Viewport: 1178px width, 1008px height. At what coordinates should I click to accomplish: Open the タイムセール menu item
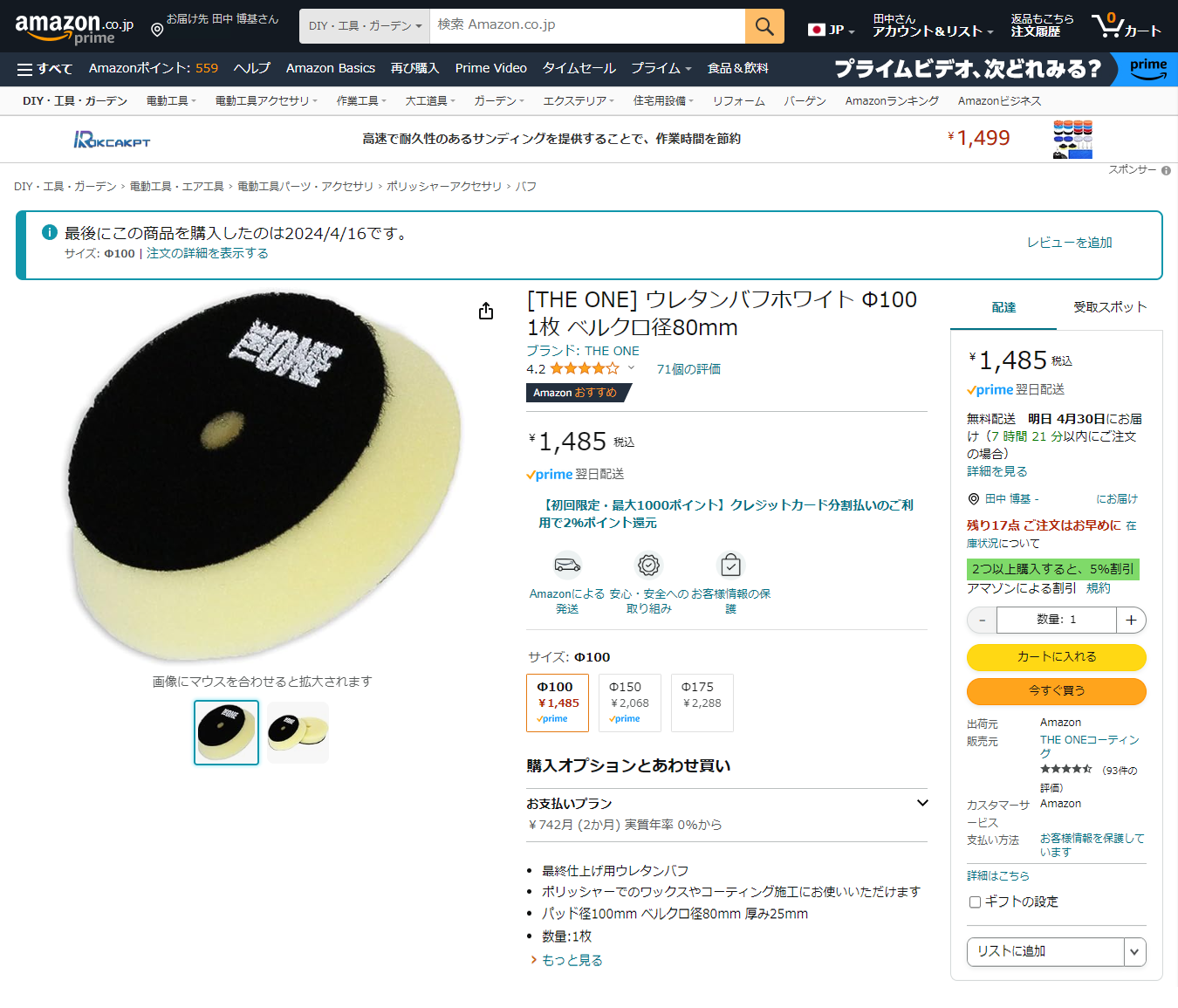[579, 68]
